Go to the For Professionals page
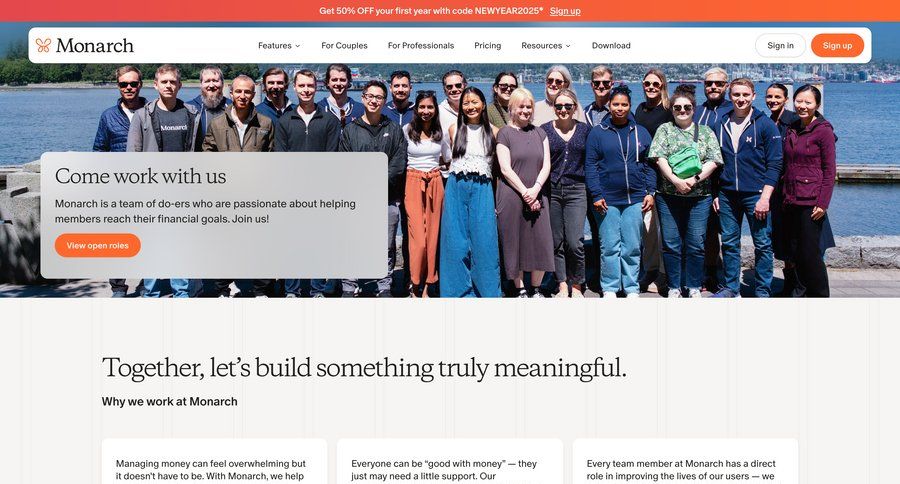 pyautogui.click(x=421, y=45)
